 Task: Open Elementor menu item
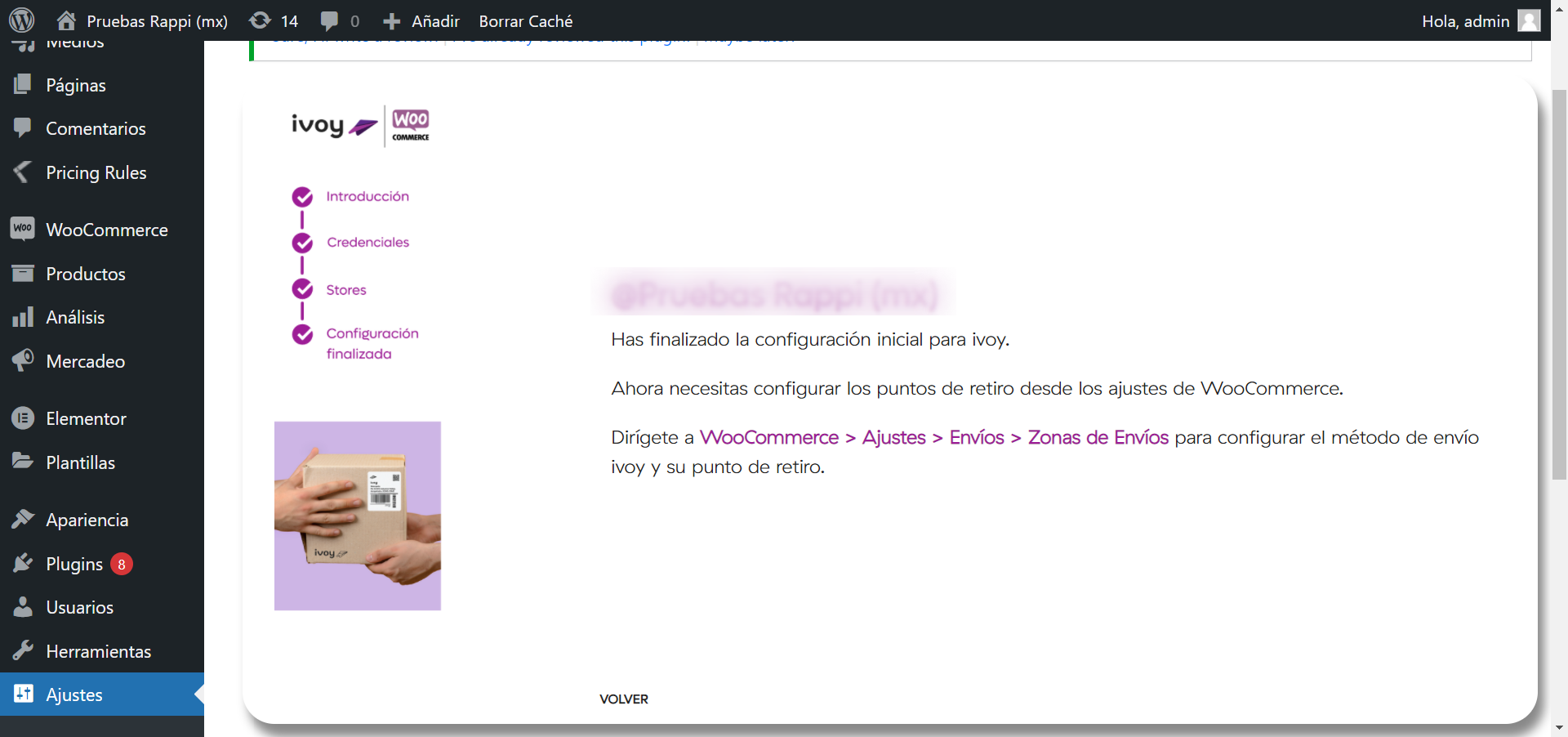pos(86,418)
